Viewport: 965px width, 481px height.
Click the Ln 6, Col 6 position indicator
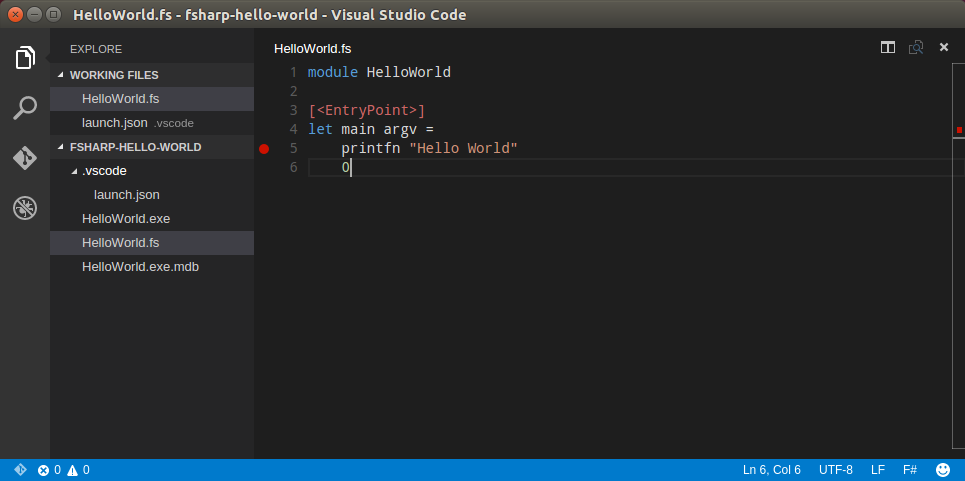click(x=772, y=470)
